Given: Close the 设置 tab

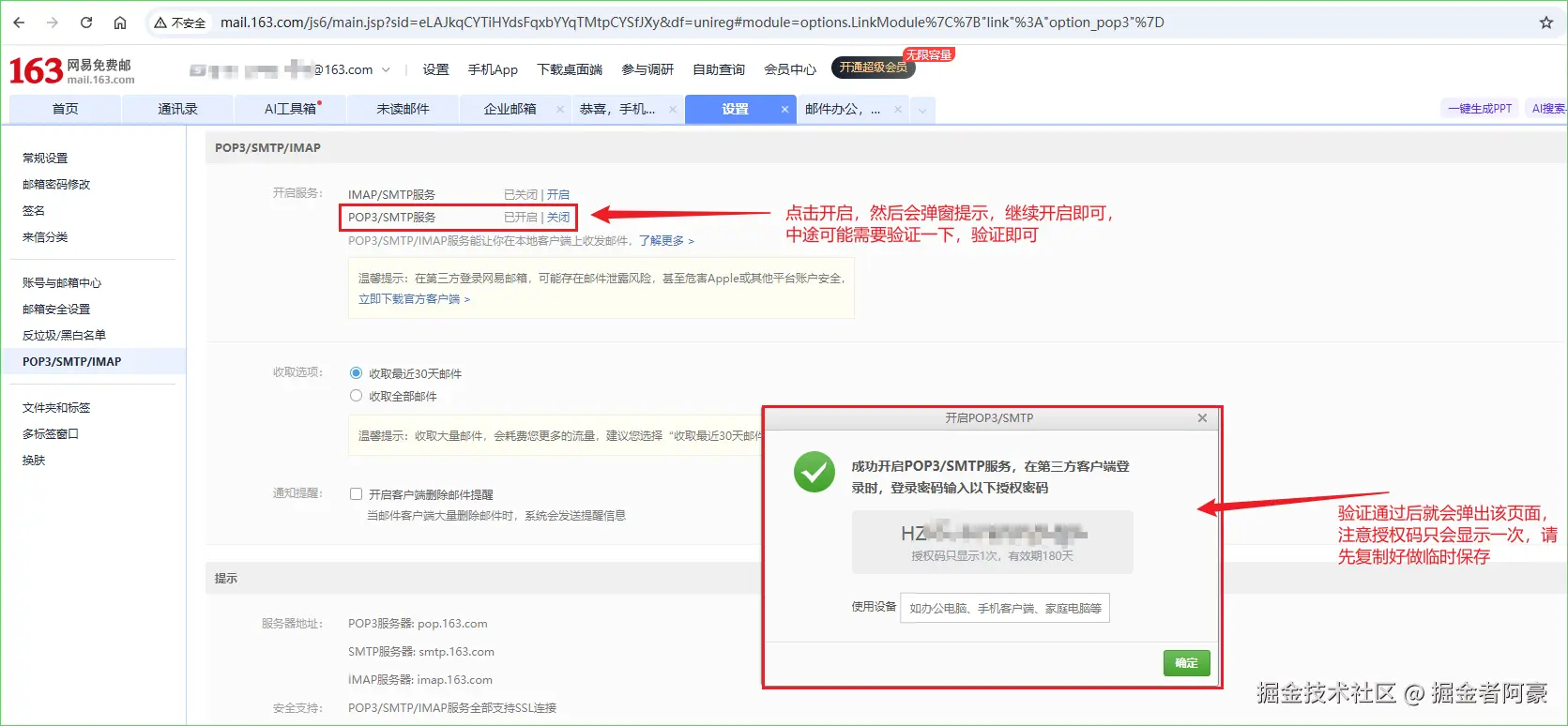Looking at the screenshot, I should click(x=784, y=110).
